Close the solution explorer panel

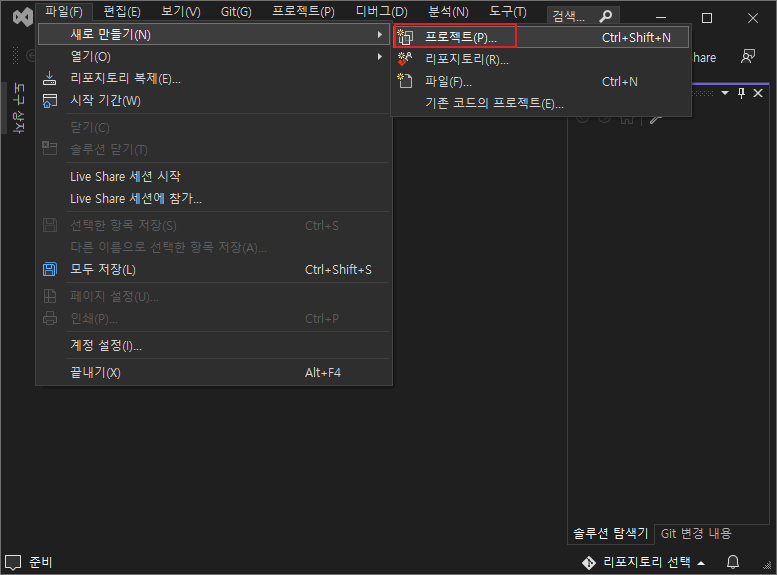tap(758, 93)
